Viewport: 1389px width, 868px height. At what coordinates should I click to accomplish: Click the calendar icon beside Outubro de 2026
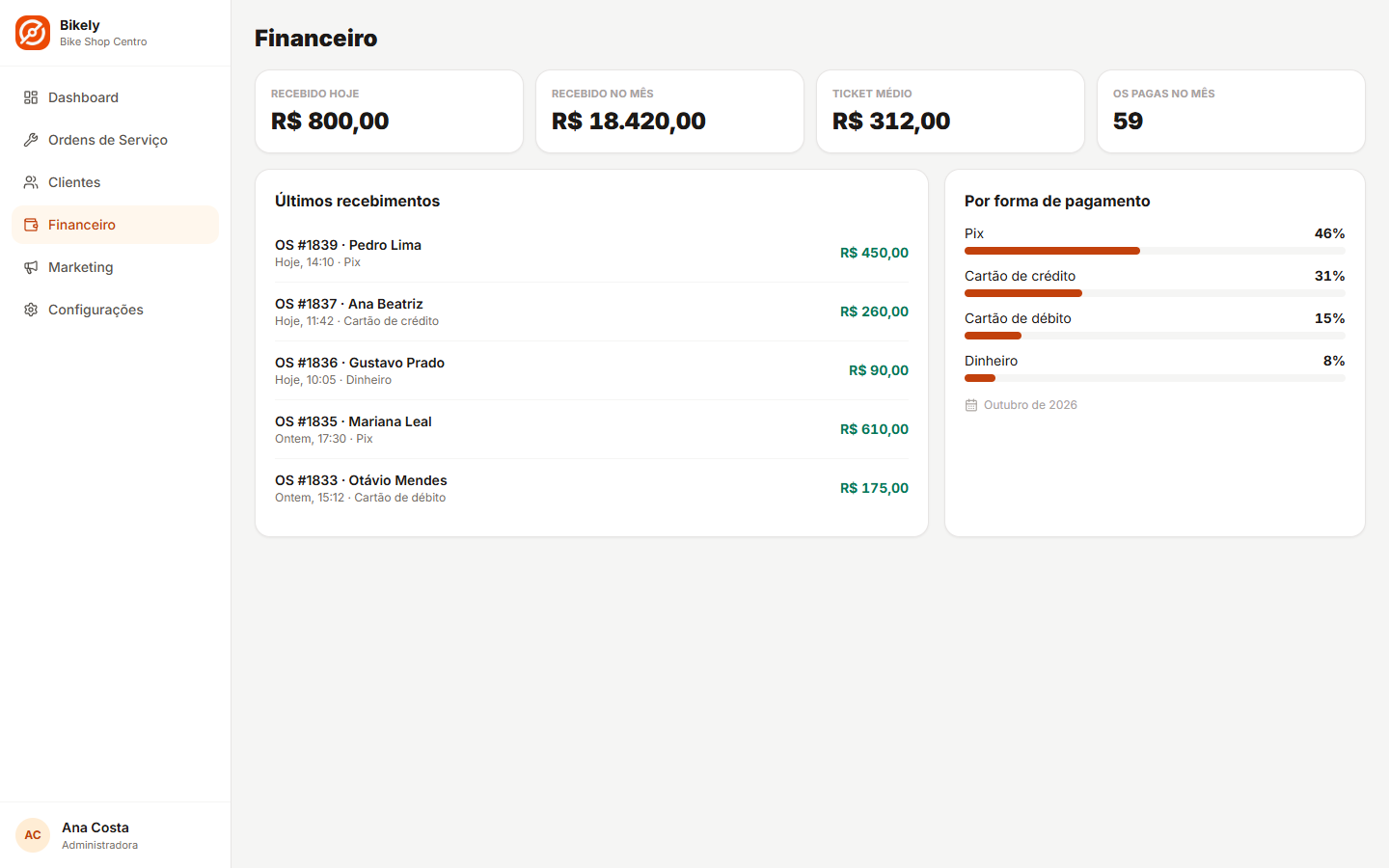tap(971, 405)
